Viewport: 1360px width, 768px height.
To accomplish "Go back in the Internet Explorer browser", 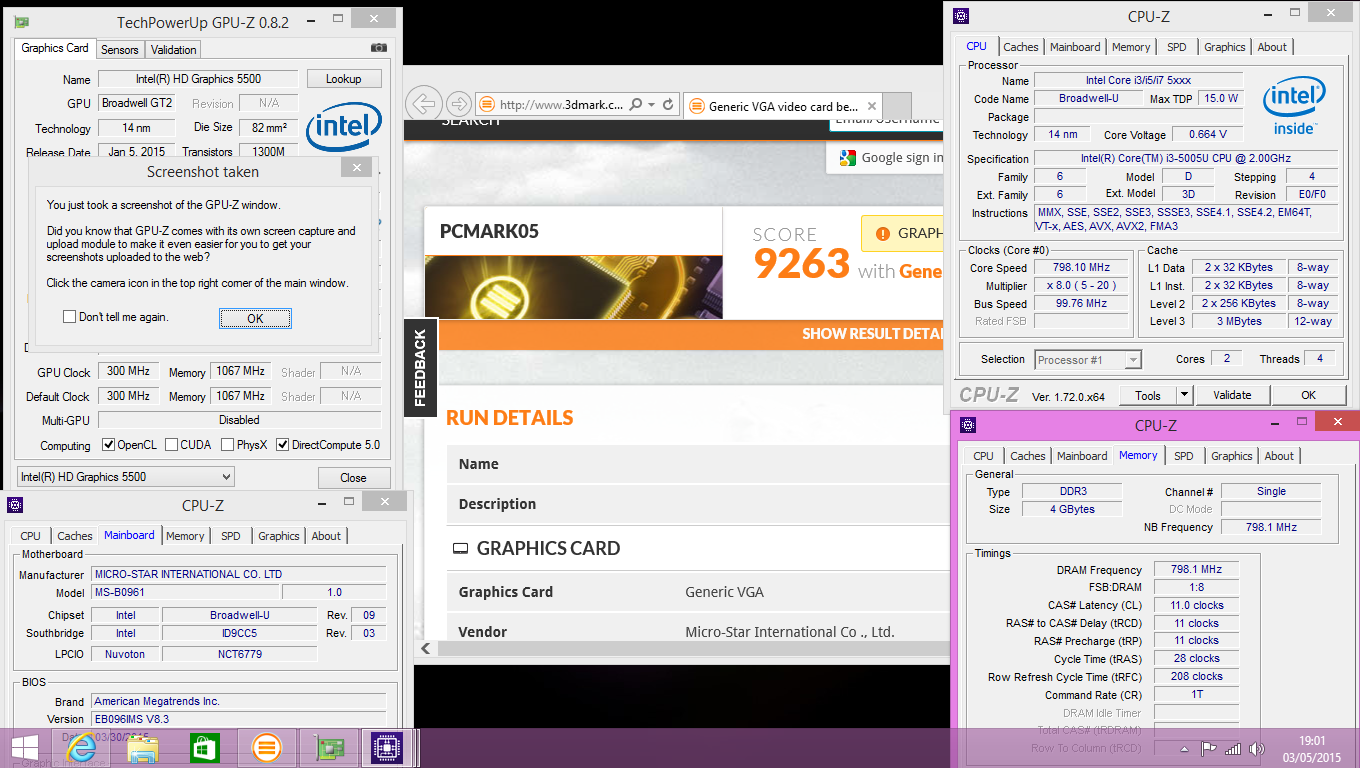I will [x=425, y=104].
